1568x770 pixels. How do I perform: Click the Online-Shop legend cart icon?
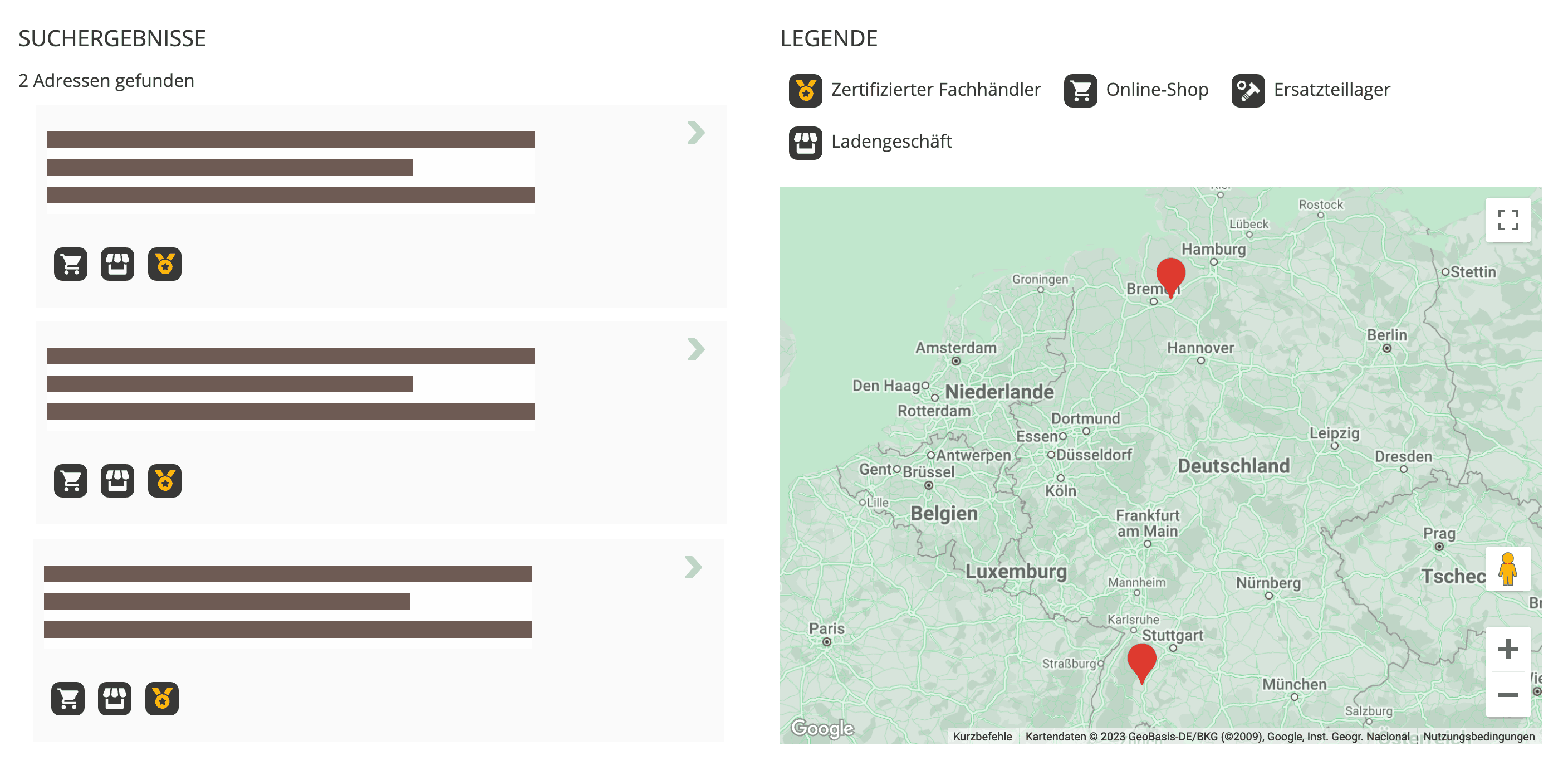point(1080,91)
